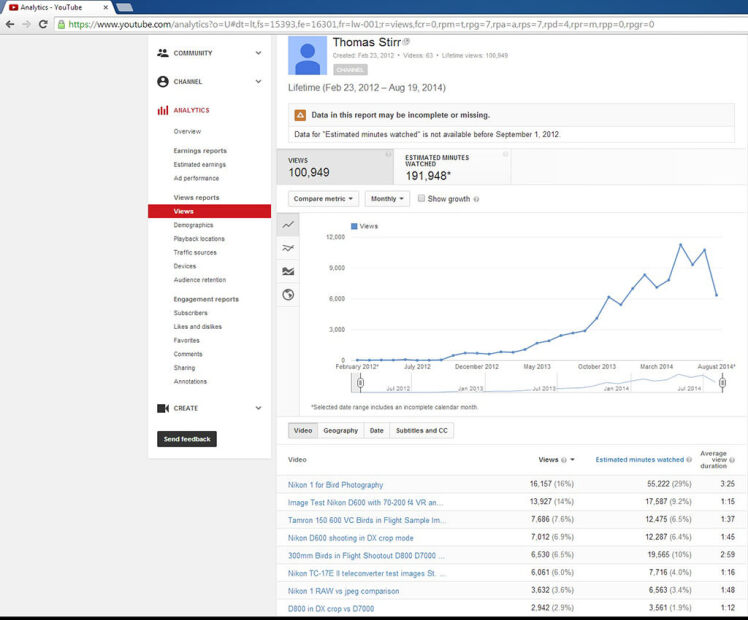The height and width of the screenshot is (620, 748).
Task: Enable the Show growth checkbox
Action: coord(422,199)
